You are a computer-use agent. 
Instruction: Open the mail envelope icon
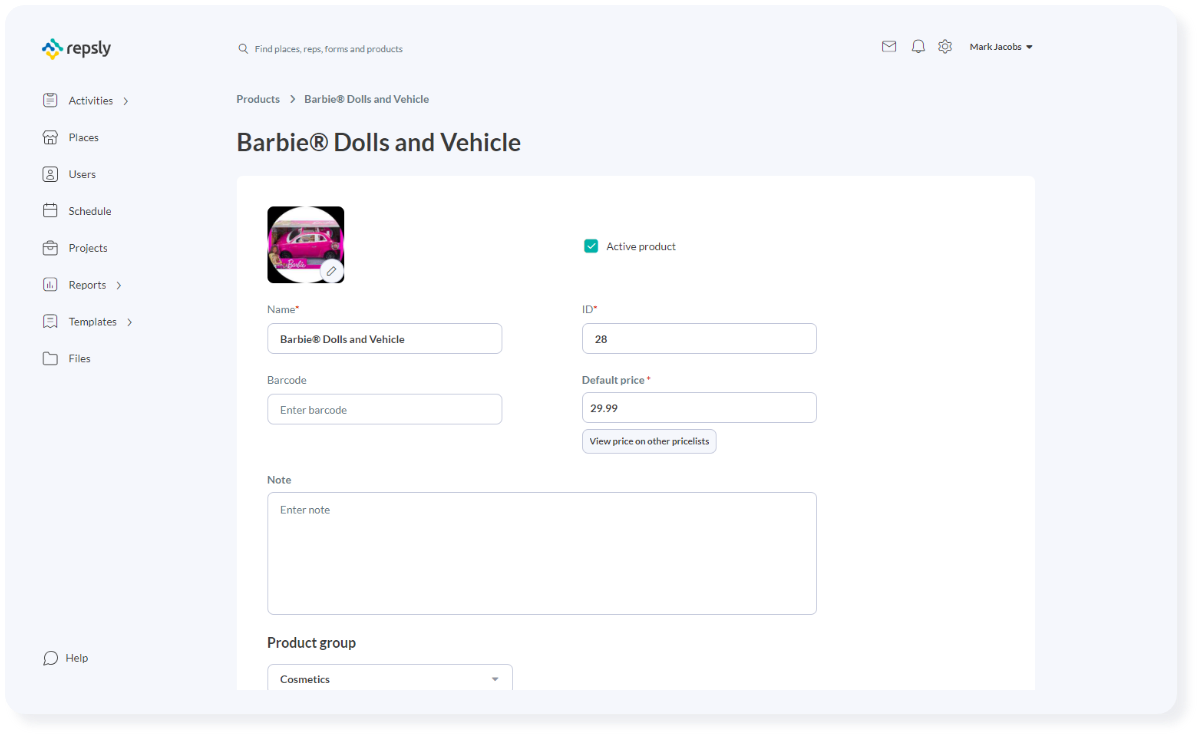[889, 47]
